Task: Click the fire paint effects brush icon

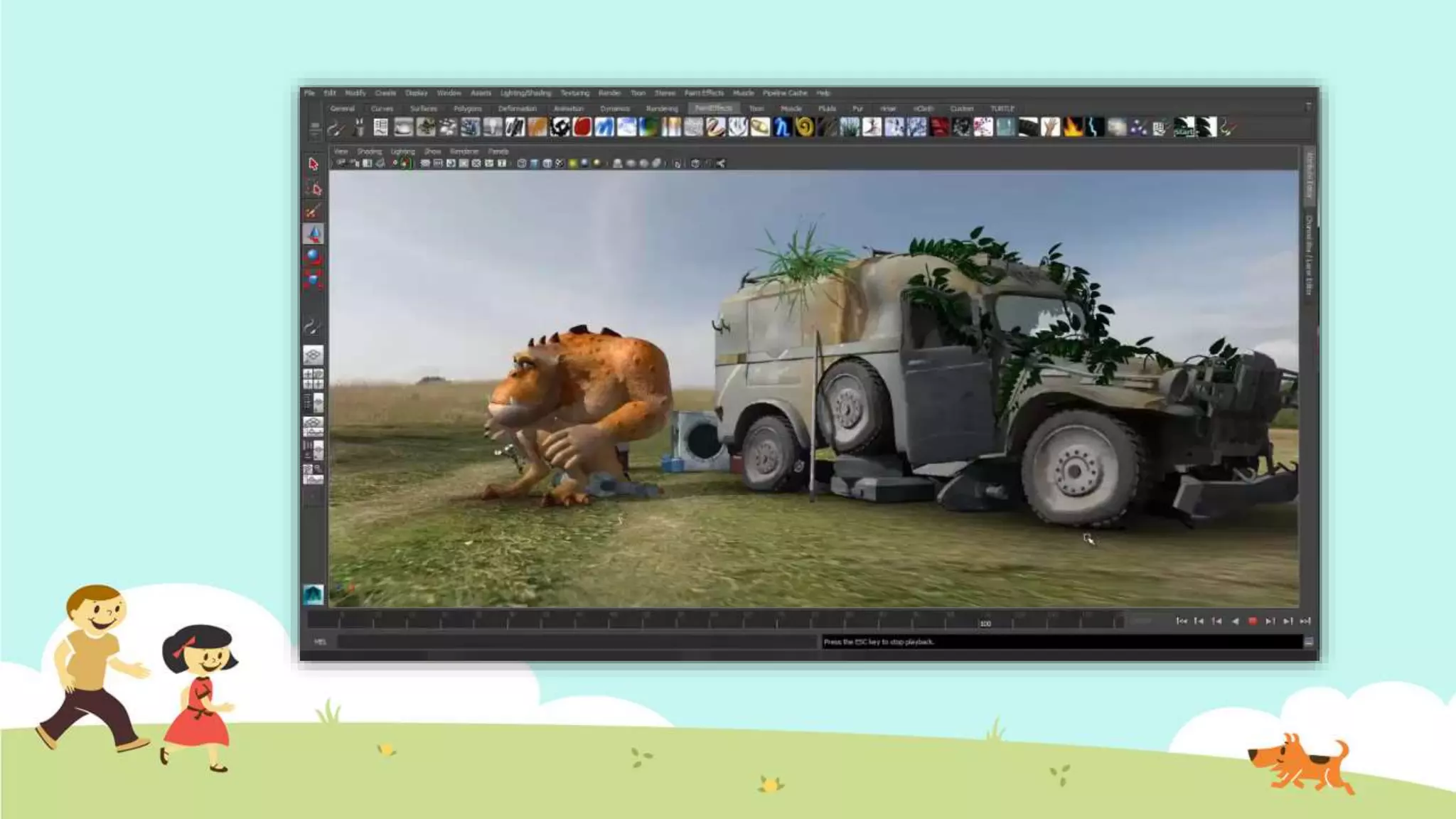Action: tap(1073, 127)
